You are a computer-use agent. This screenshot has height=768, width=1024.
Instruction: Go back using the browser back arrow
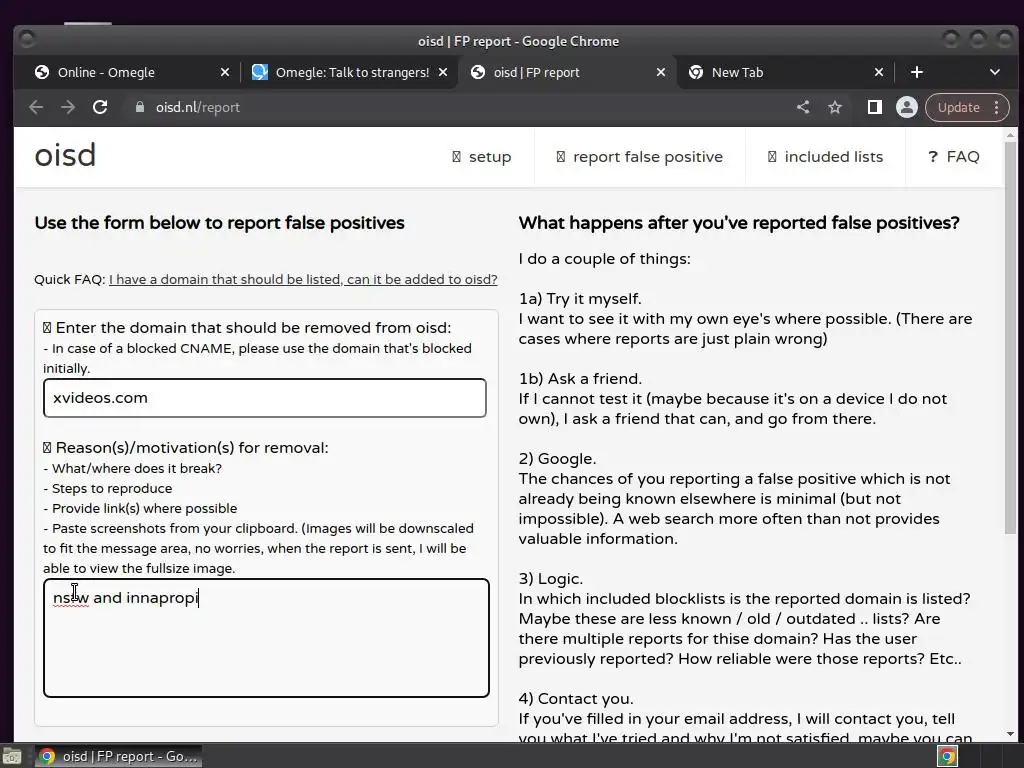click(x=36, y=107)
